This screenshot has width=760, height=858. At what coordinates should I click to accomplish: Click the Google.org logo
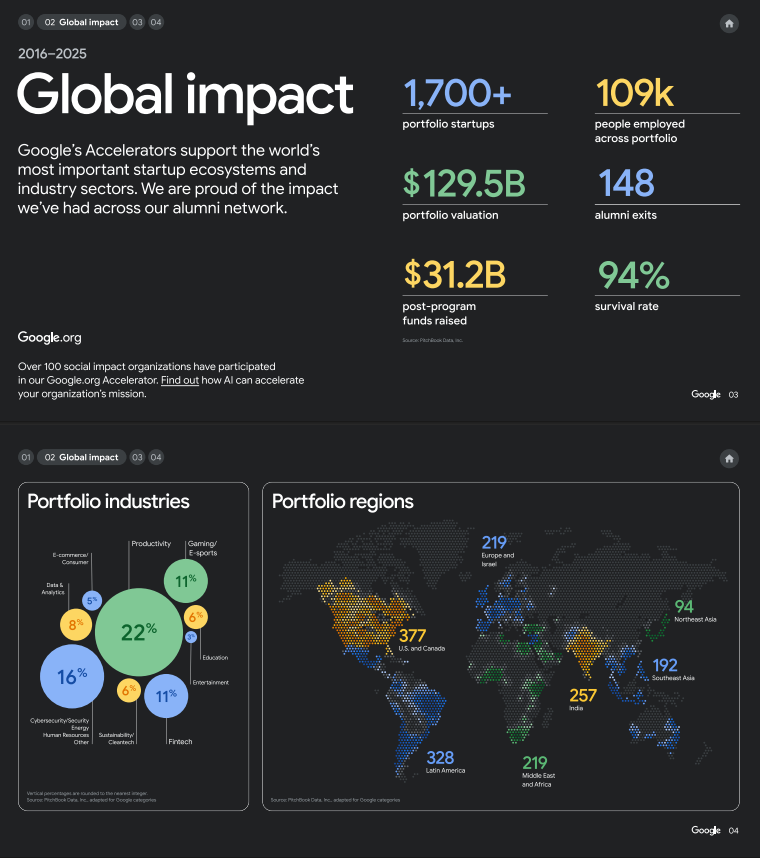tap(49, 337)
